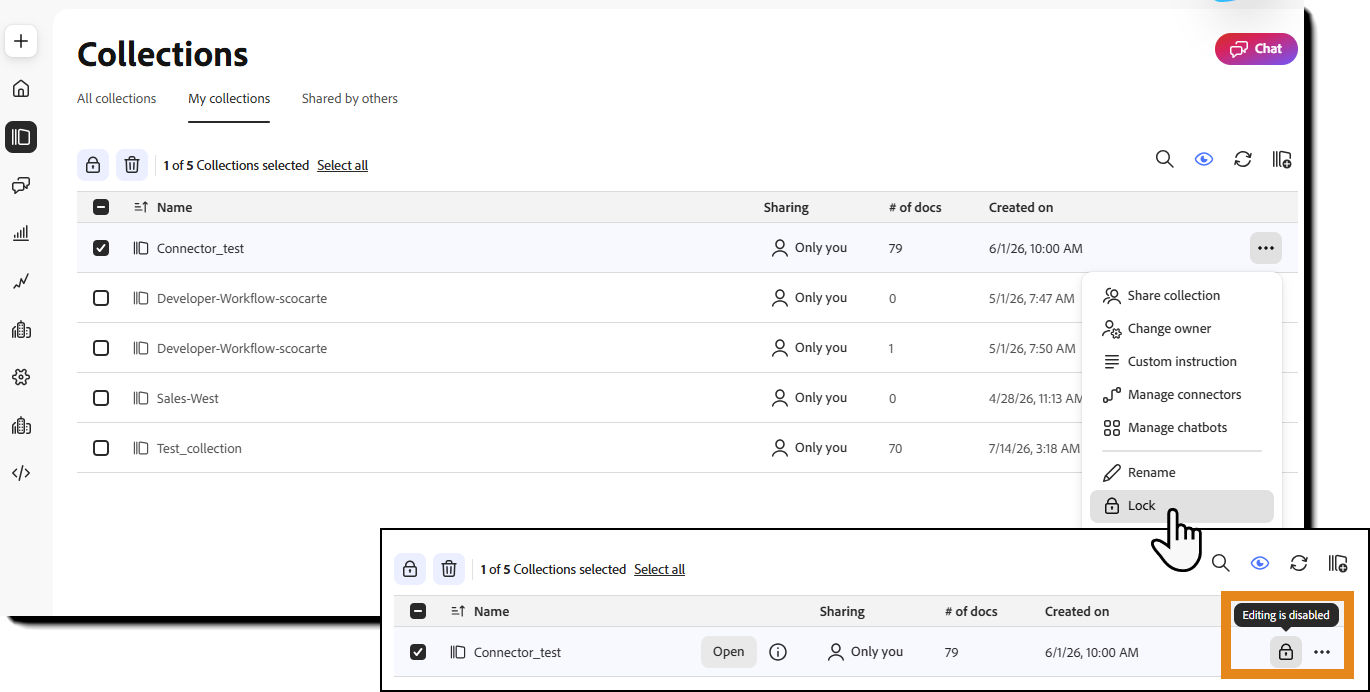Choose Change owner from context menu

(1181, 329)
